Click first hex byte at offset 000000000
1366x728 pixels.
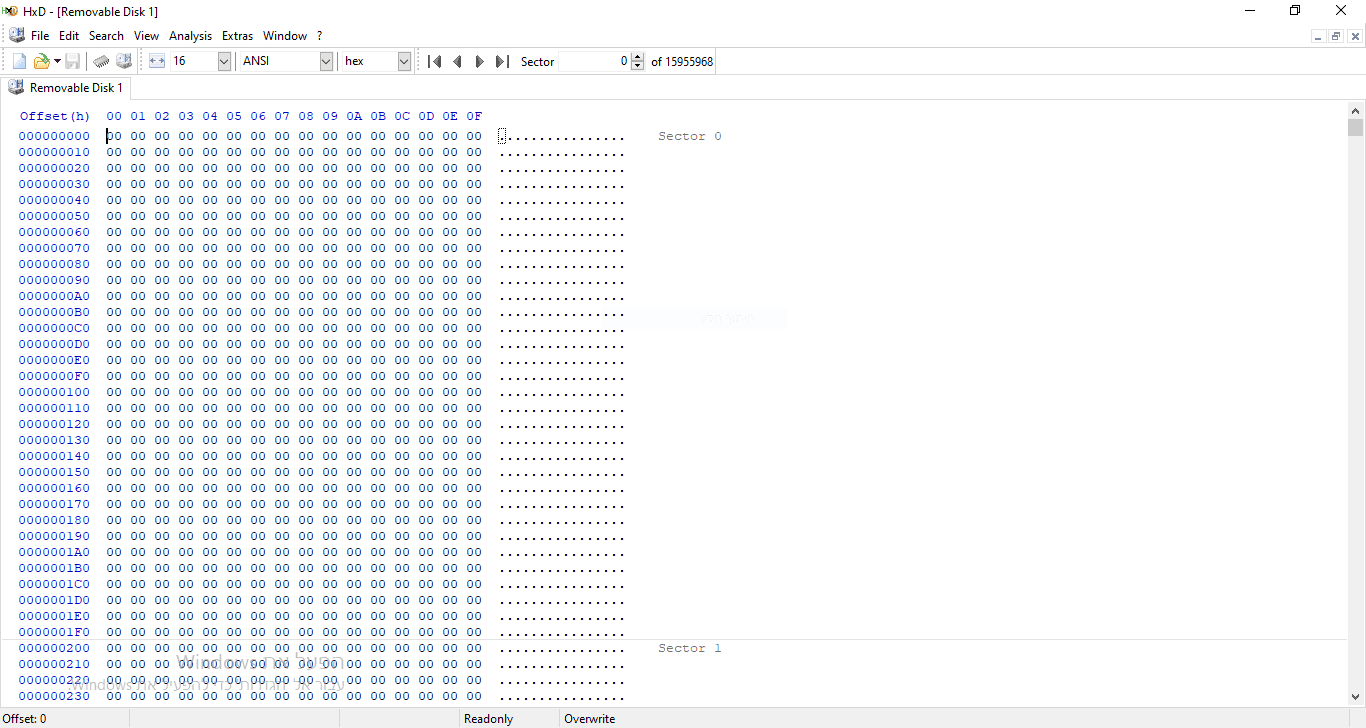[x=114, y=136]
